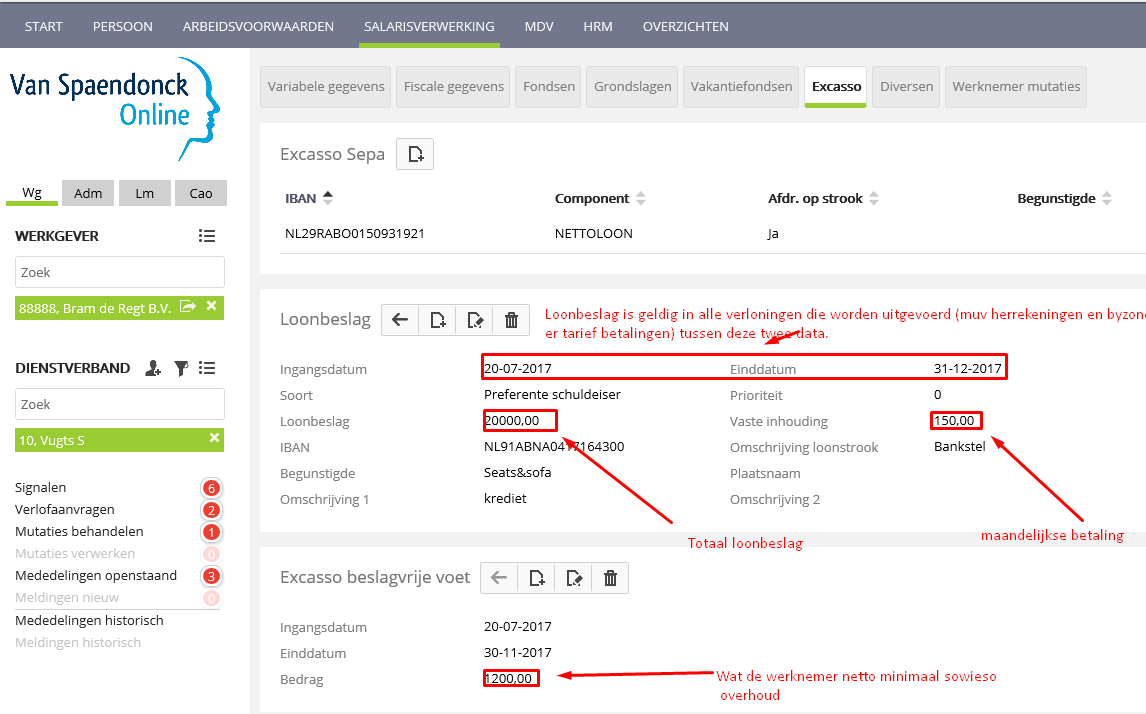Edit the Loonbeslag entry
This screenshot has height=714, width=1146.
point(474,319)
